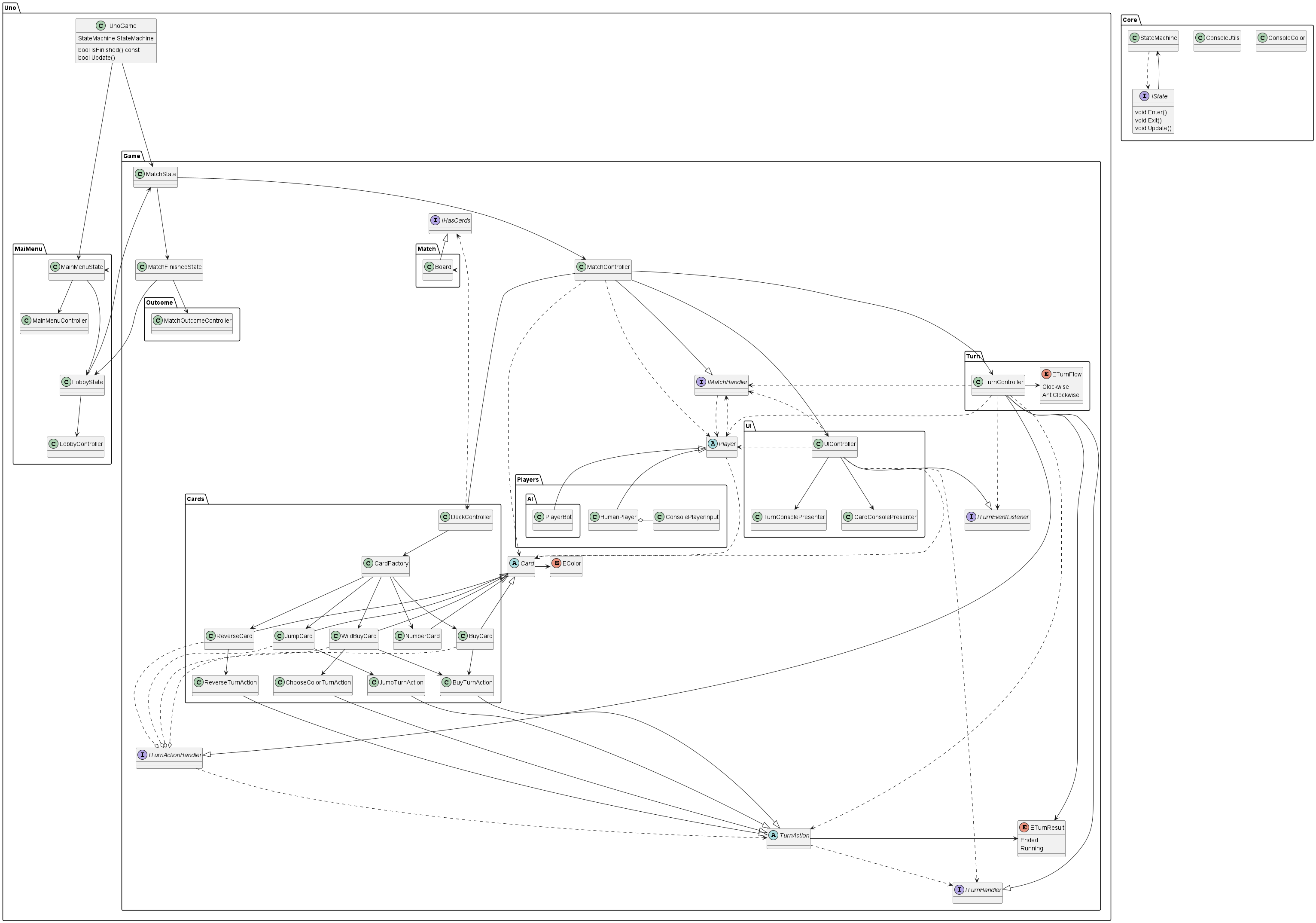Click the abstract TurnAction class icon
The image size is (1316, 923).
(x=773, y=835)
